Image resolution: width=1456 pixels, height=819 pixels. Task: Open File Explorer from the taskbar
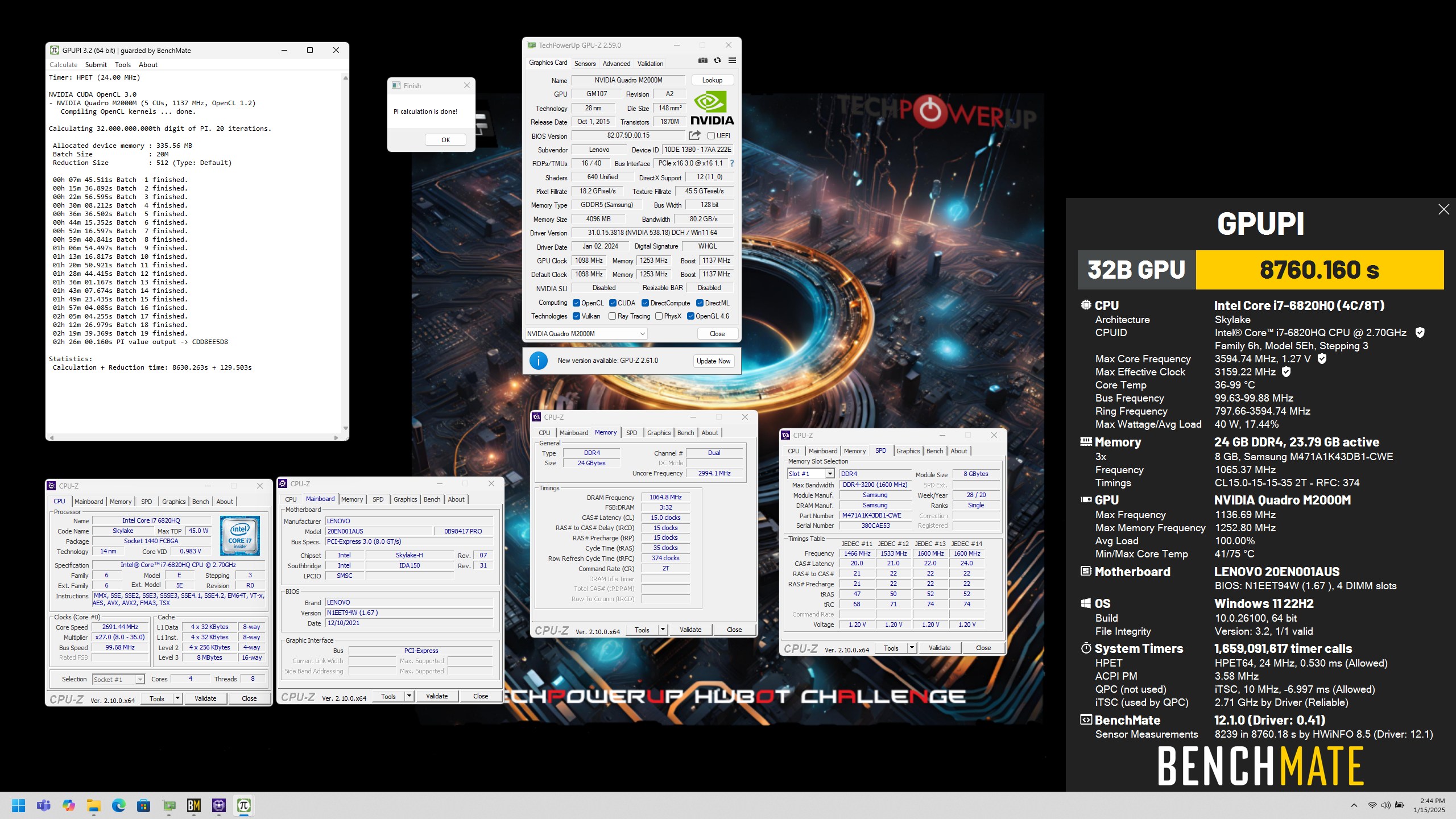(x=94, y=805)
